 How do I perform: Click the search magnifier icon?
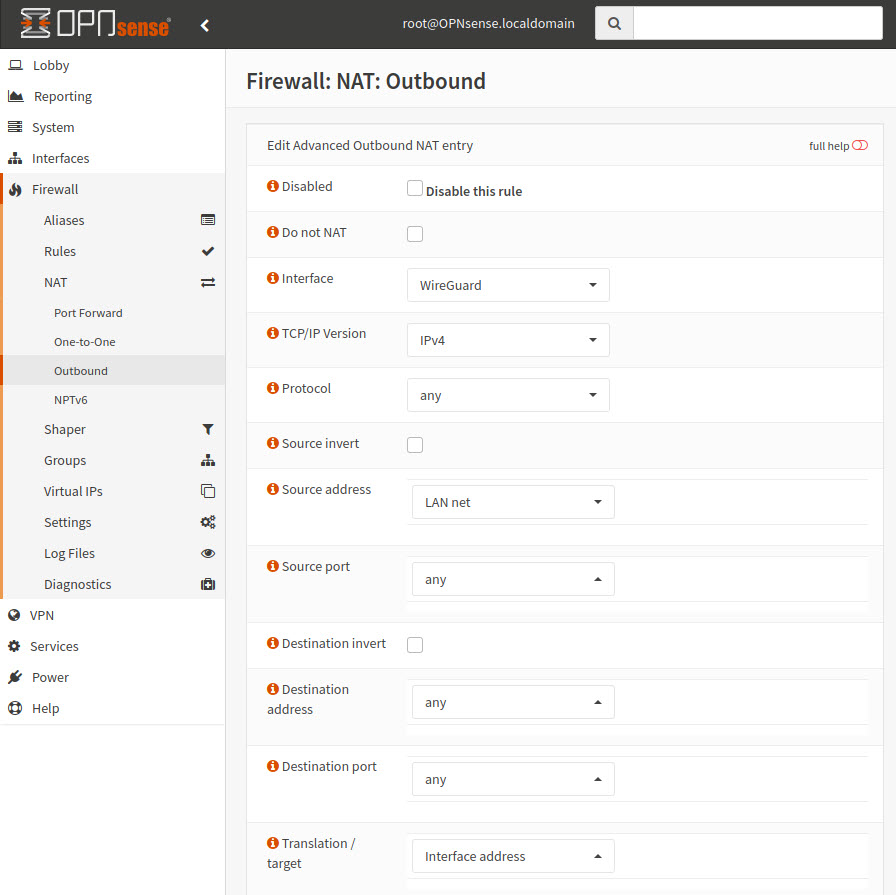tap(614, 24)
